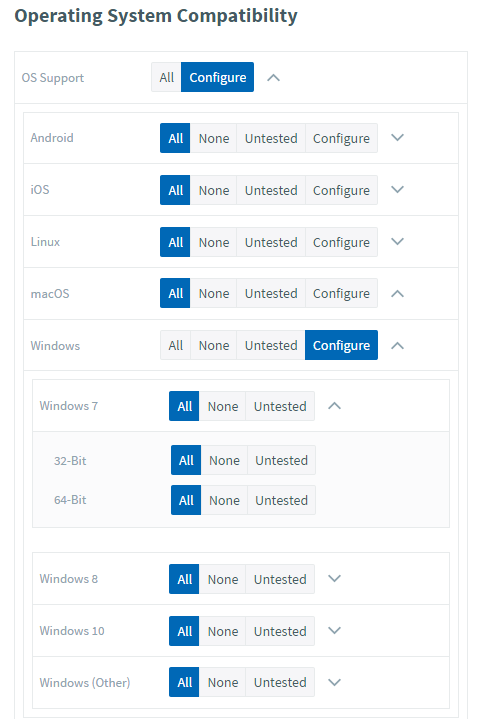Set OS Support to All

pos(166,77)
